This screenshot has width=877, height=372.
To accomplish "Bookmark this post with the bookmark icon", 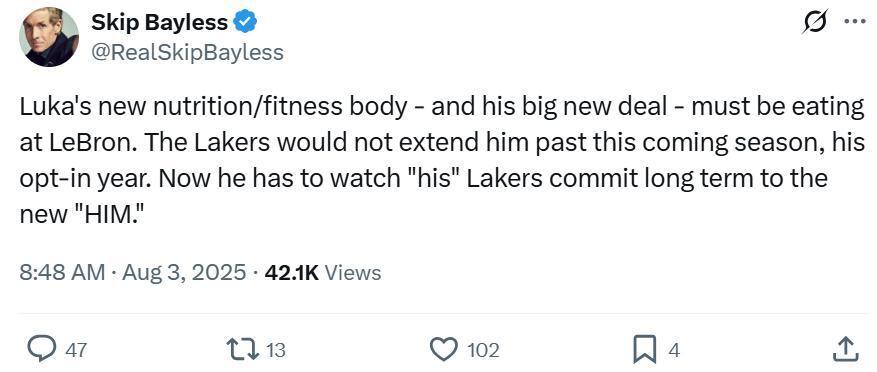I will 645,351.
